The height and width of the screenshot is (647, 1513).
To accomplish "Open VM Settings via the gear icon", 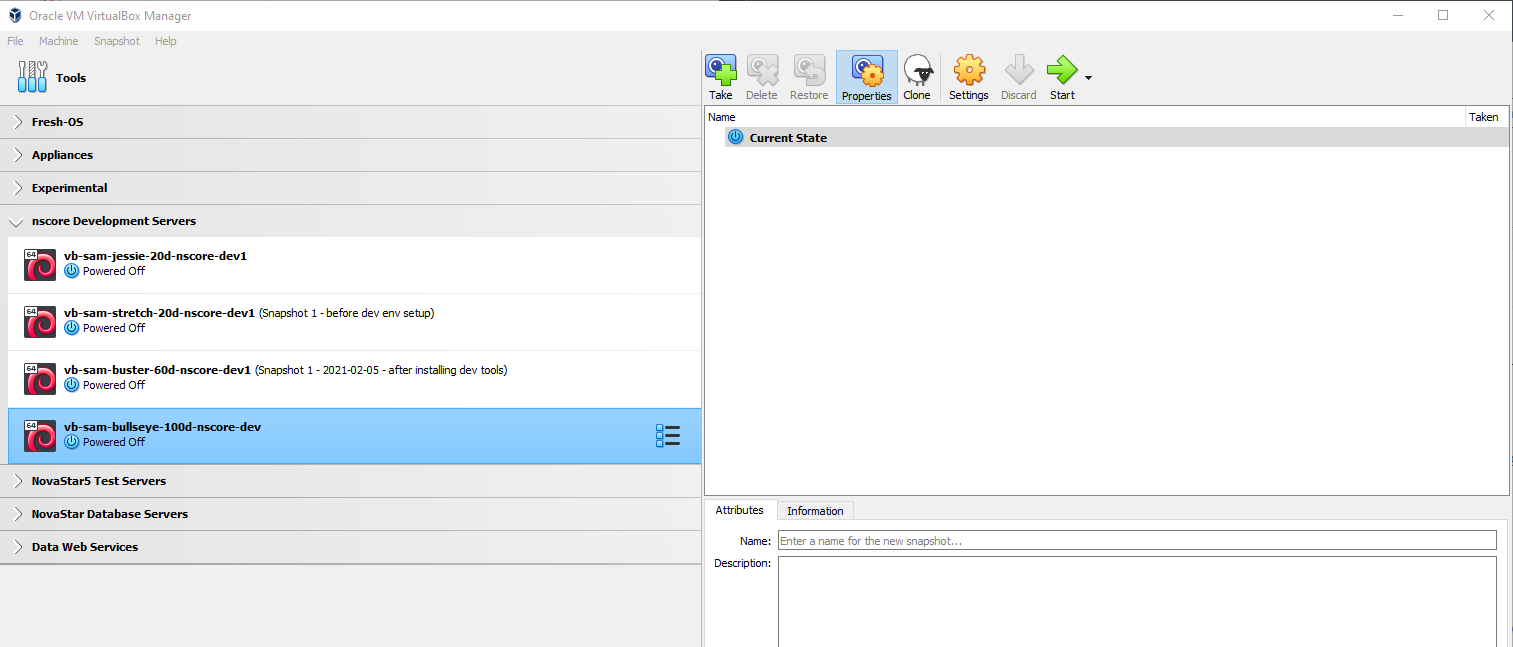I will [x=968, y=76].
